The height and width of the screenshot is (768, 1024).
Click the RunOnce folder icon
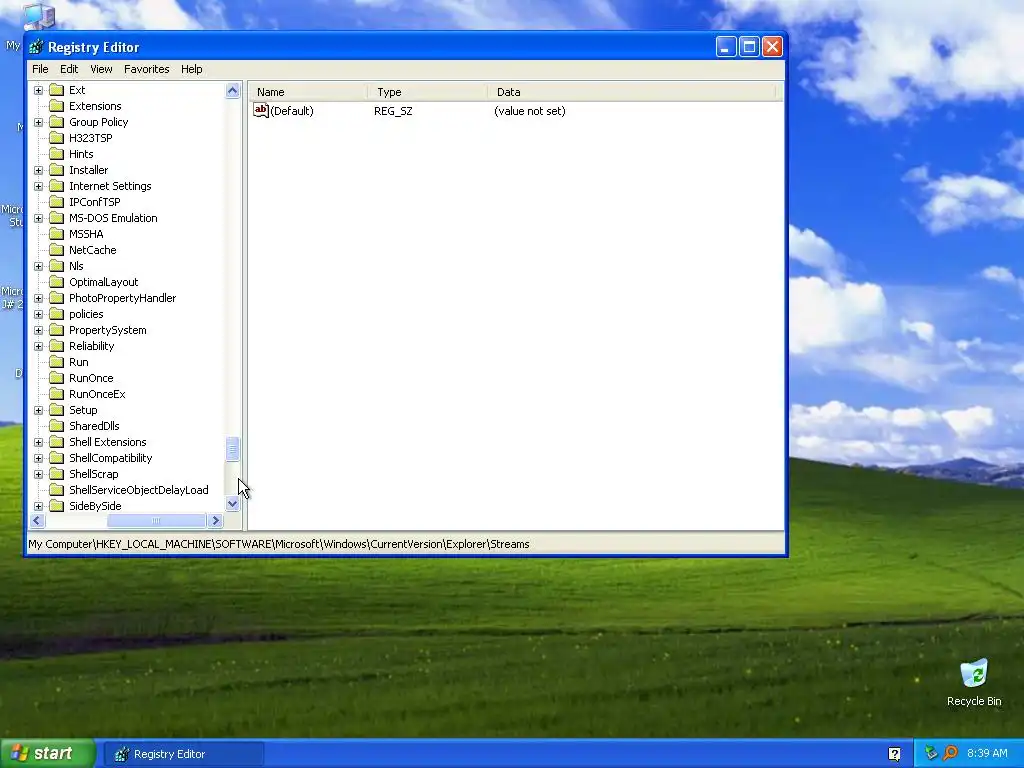tap(57, 378)
